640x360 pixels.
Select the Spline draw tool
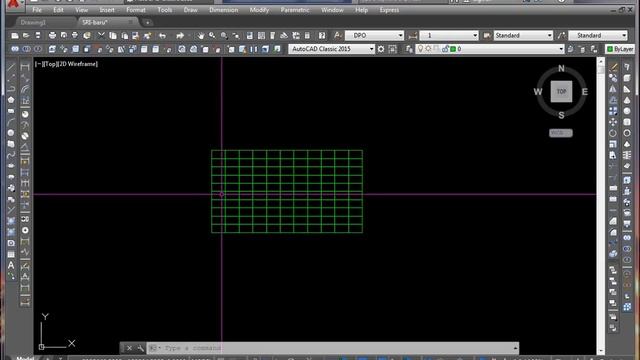11,155
